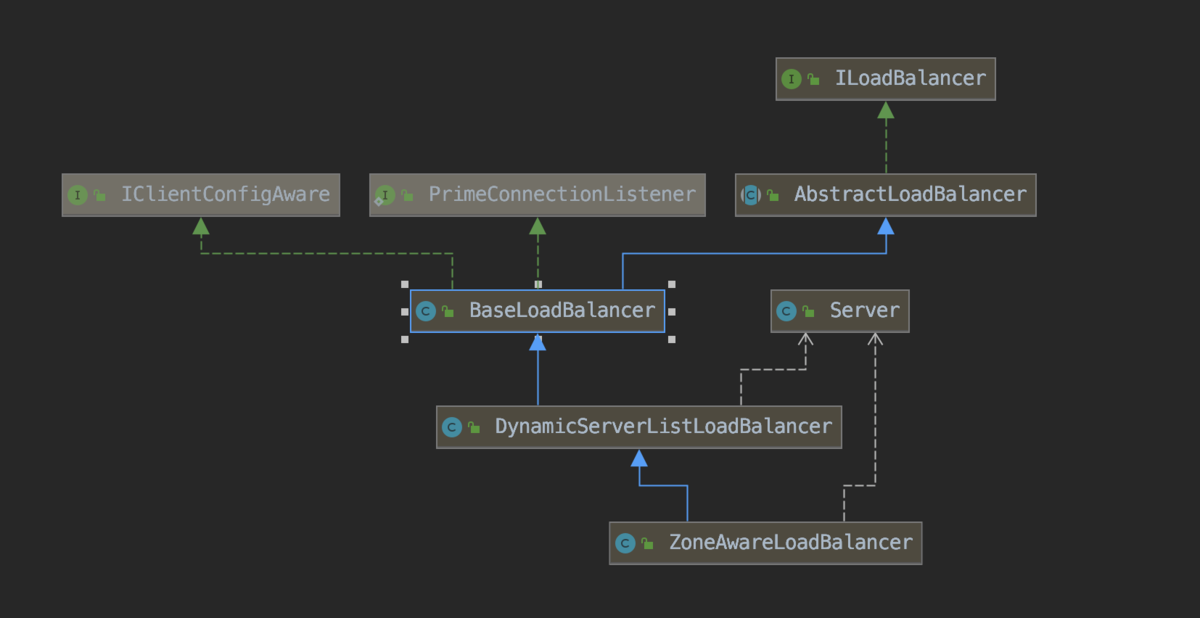Select the IClientConfigAware interface node

tap(201, 195)
